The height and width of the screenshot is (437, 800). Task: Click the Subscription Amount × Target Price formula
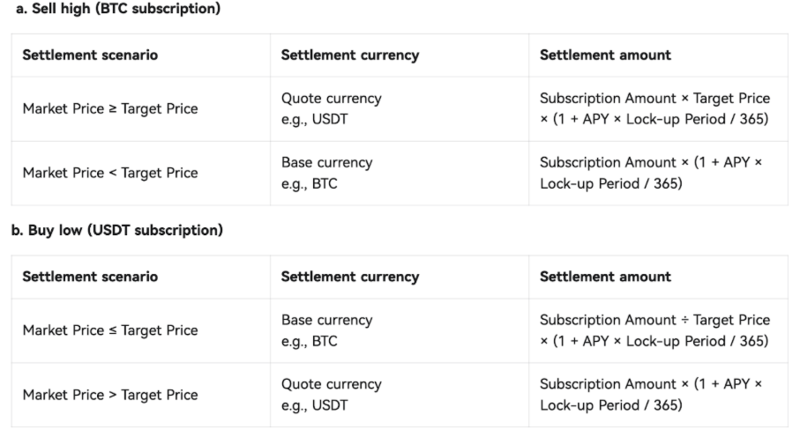tap(654, 109)
